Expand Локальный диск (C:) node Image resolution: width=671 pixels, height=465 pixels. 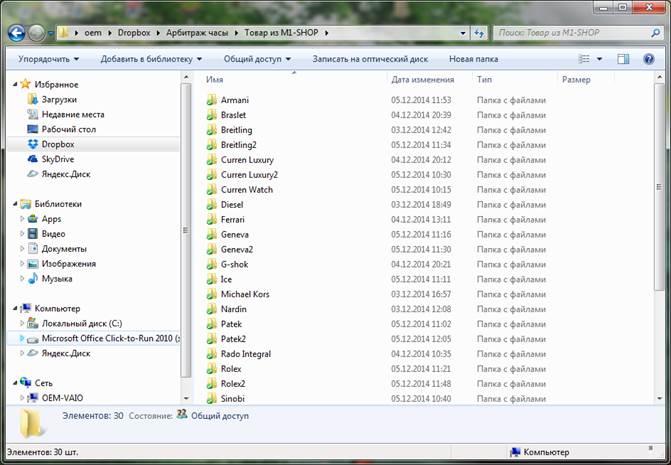pyautogui.click(x=22, y=323)
